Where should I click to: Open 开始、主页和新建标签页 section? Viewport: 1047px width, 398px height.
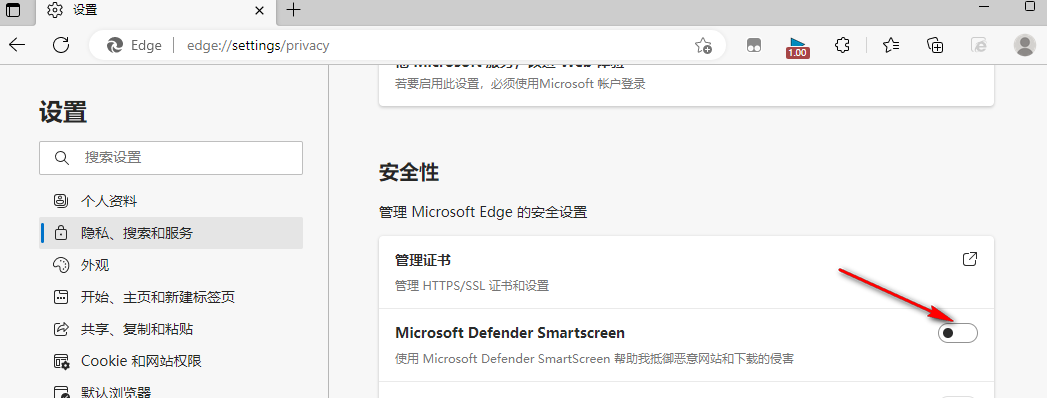[x=171, y=297]
